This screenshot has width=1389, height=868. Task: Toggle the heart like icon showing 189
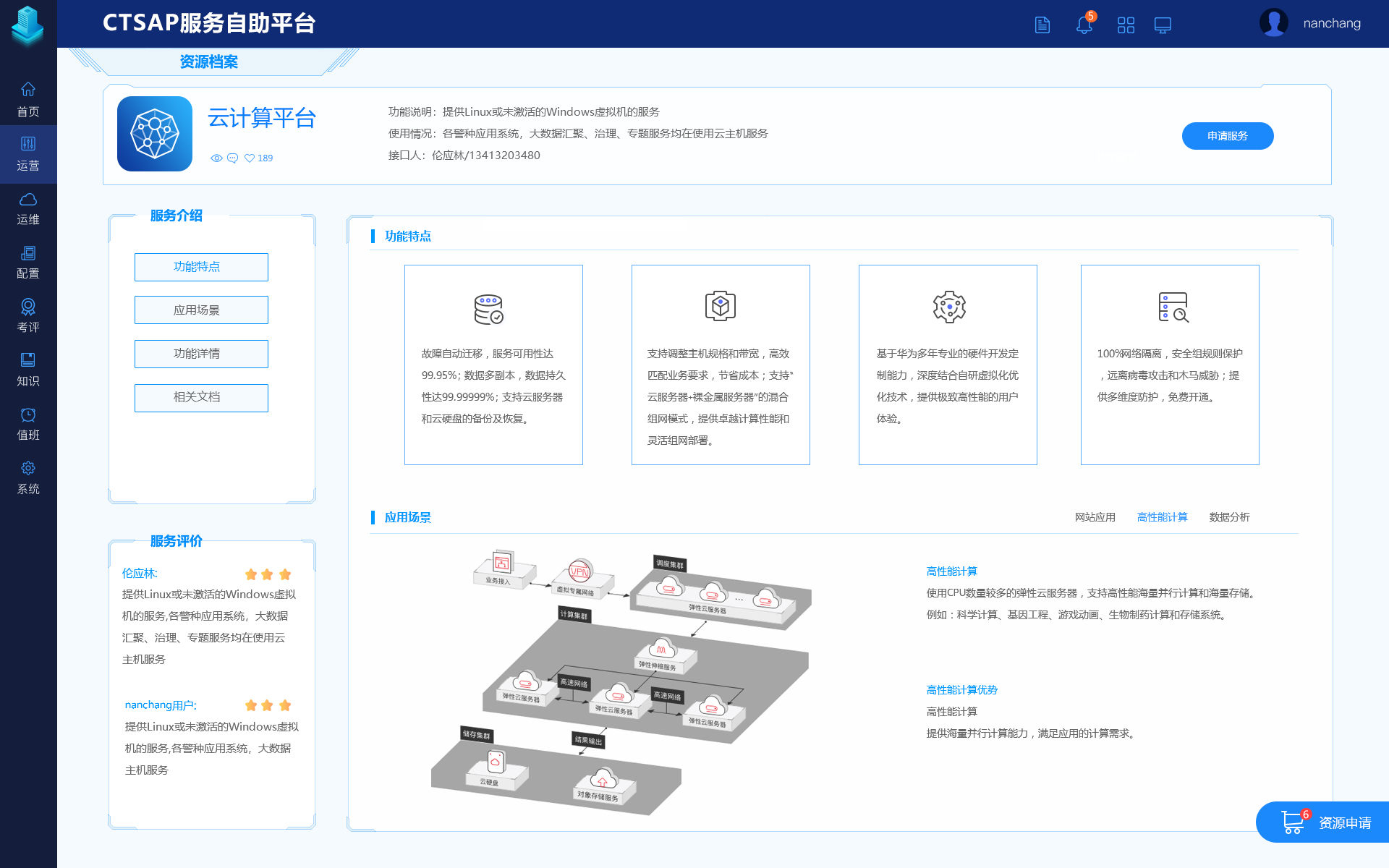pyautogui.click(x=250, y=158)
